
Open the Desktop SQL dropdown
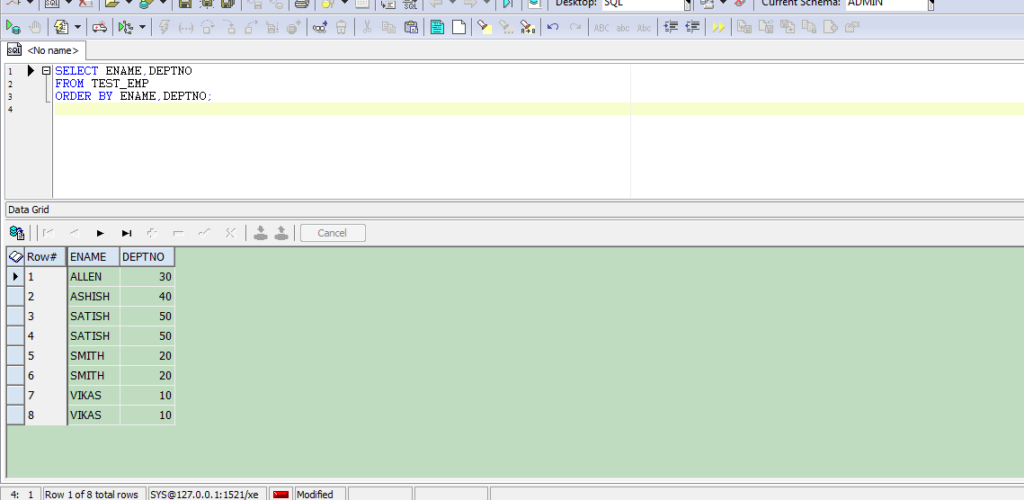(687, 4)
